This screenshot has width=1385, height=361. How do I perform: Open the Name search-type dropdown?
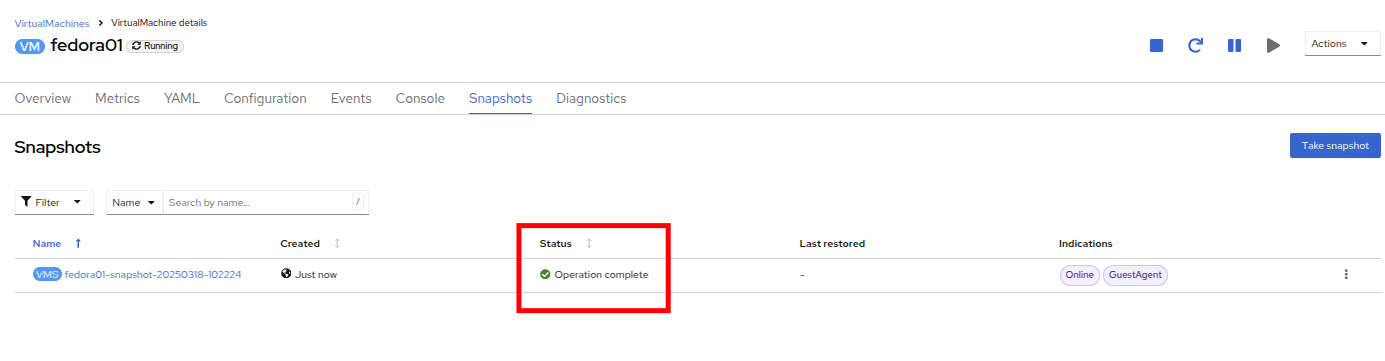[134, 202]
